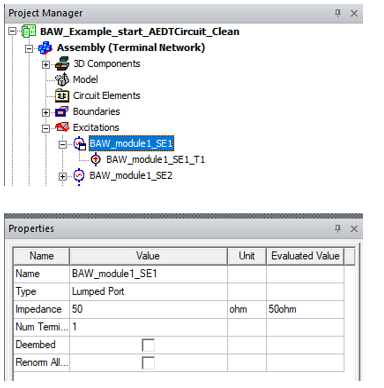Viewport: 384px width, 388px height.
Task: Select the Excitations tree item
Action: 96,128
